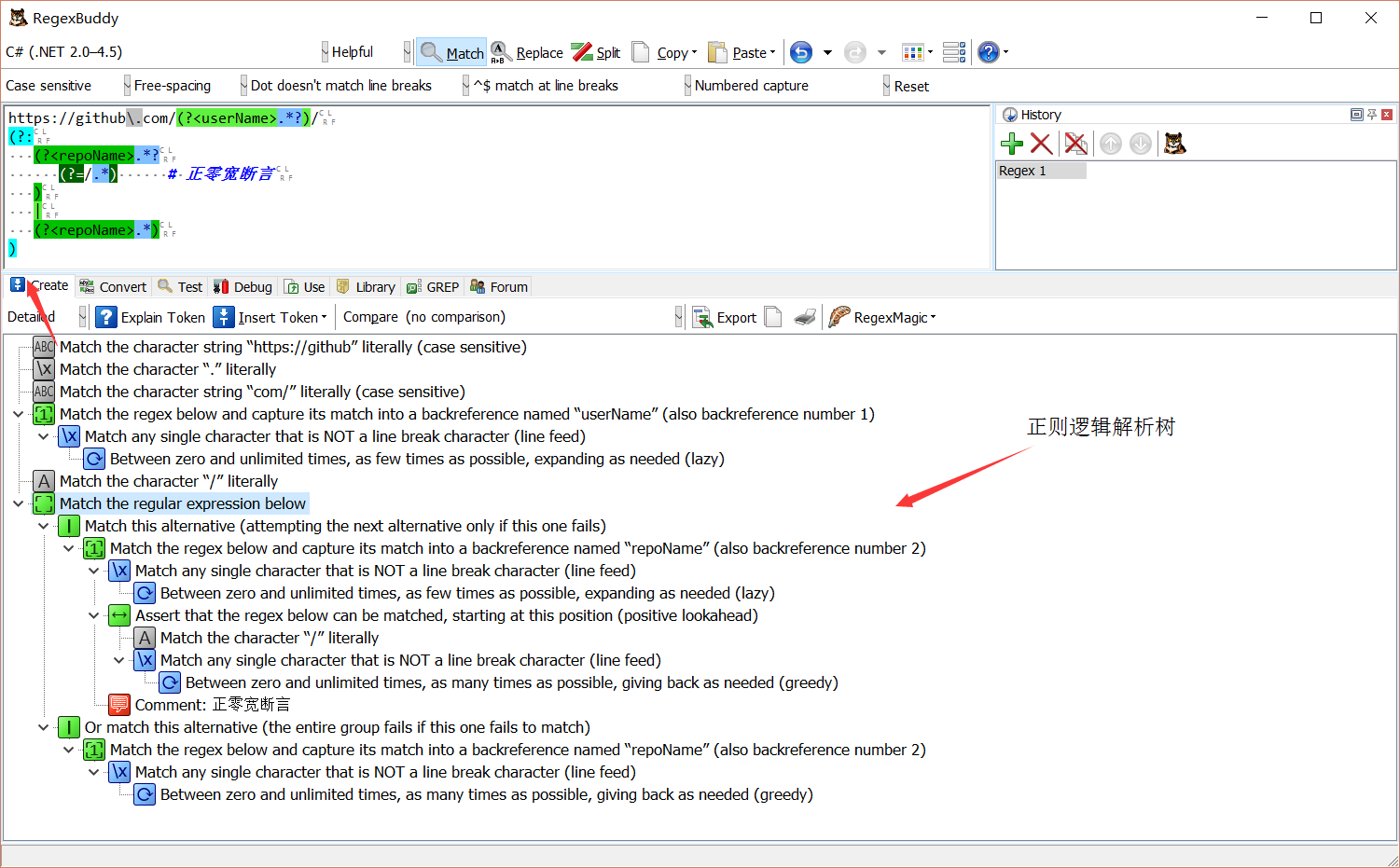1400x868 pixels.
Task: Click the History move down arrow
Action: 1141,144
